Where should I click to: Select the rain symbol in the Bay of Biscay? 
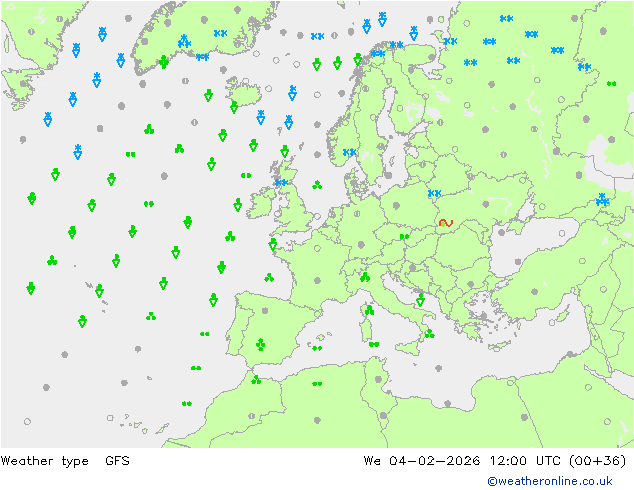(269, 277)
